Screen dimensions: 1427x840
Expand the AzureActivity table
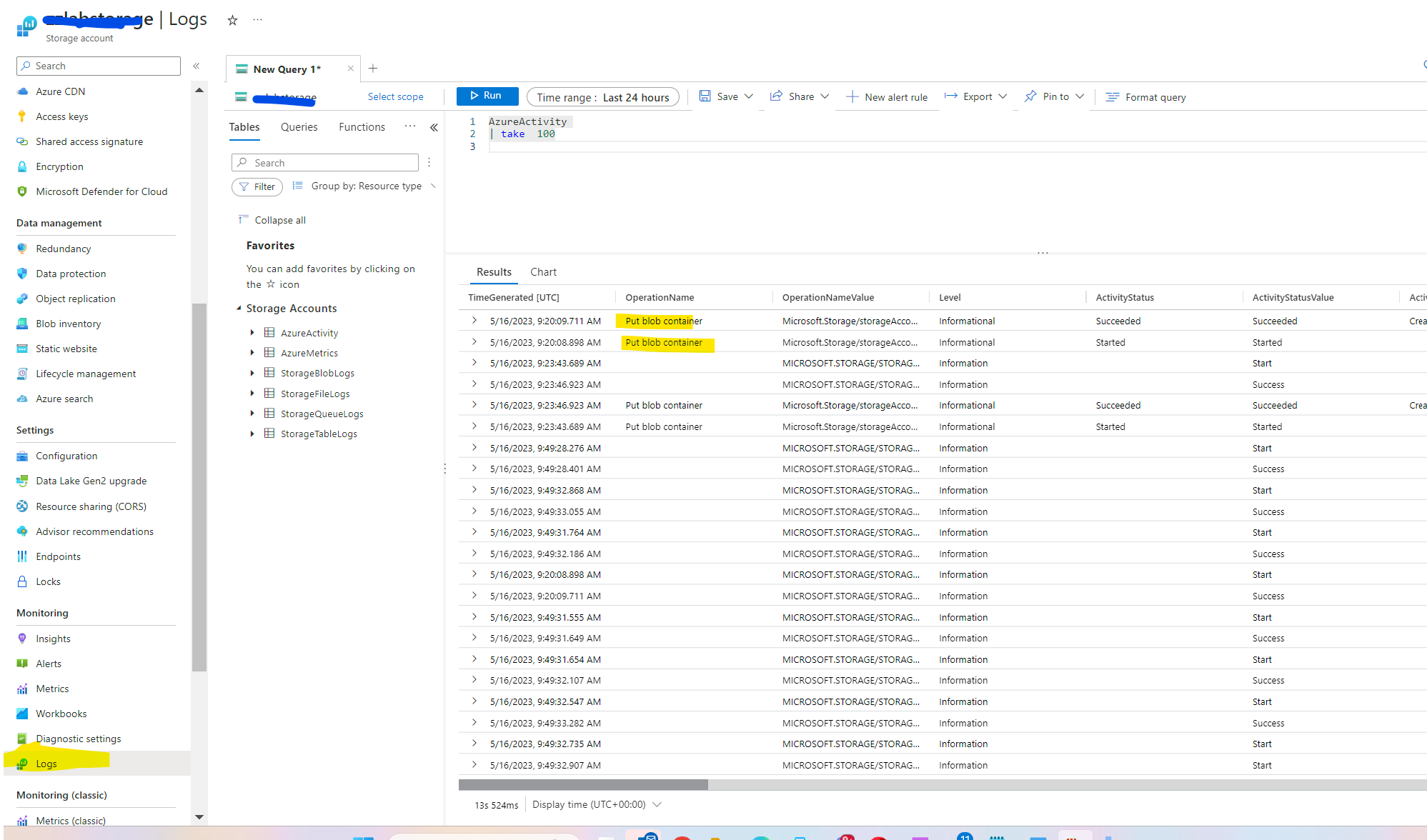pos(252,333)
